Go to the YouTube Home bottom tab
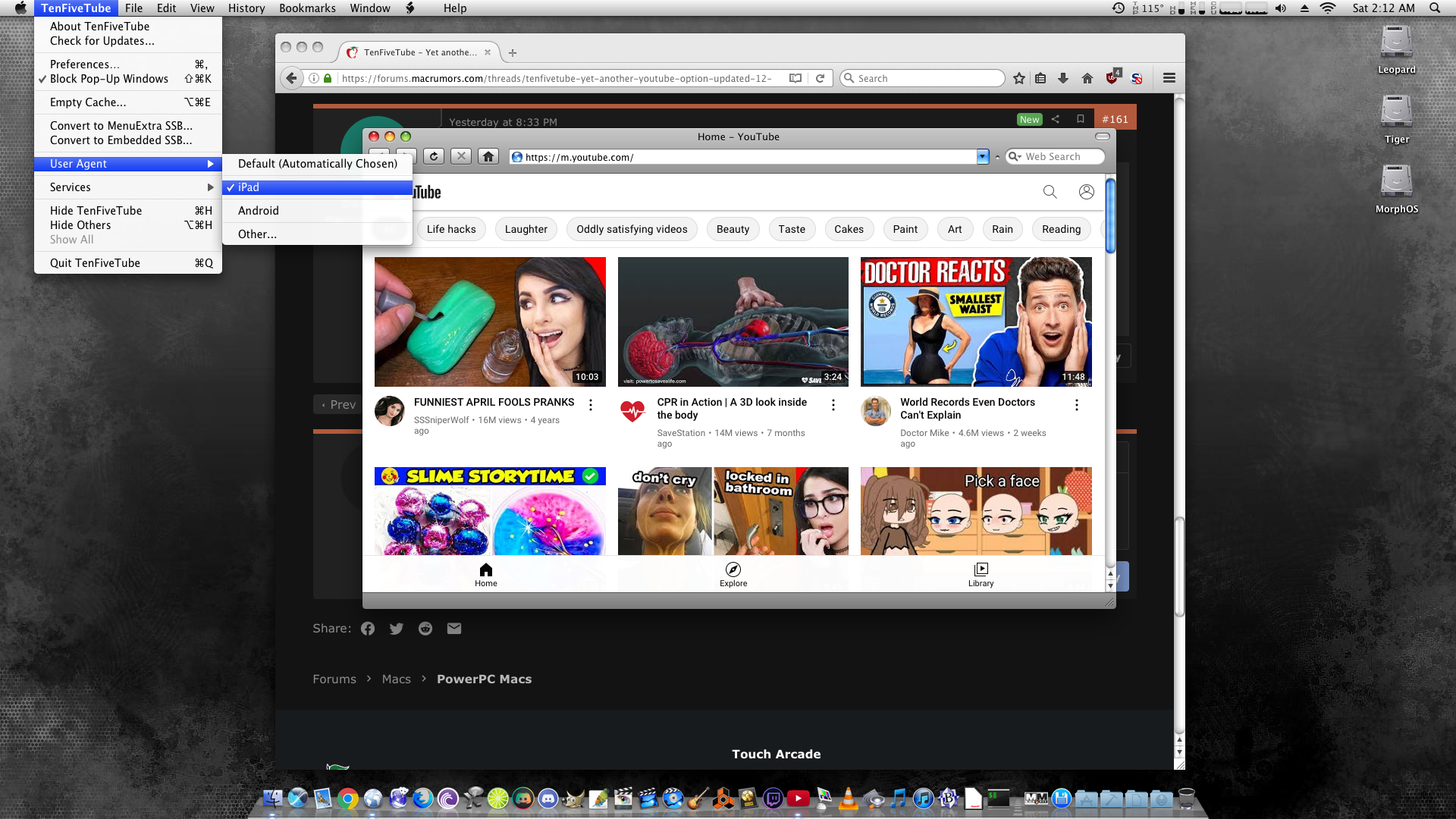Screen dimensions: 1456x819 pyautogui.click(x=486, y=575)
